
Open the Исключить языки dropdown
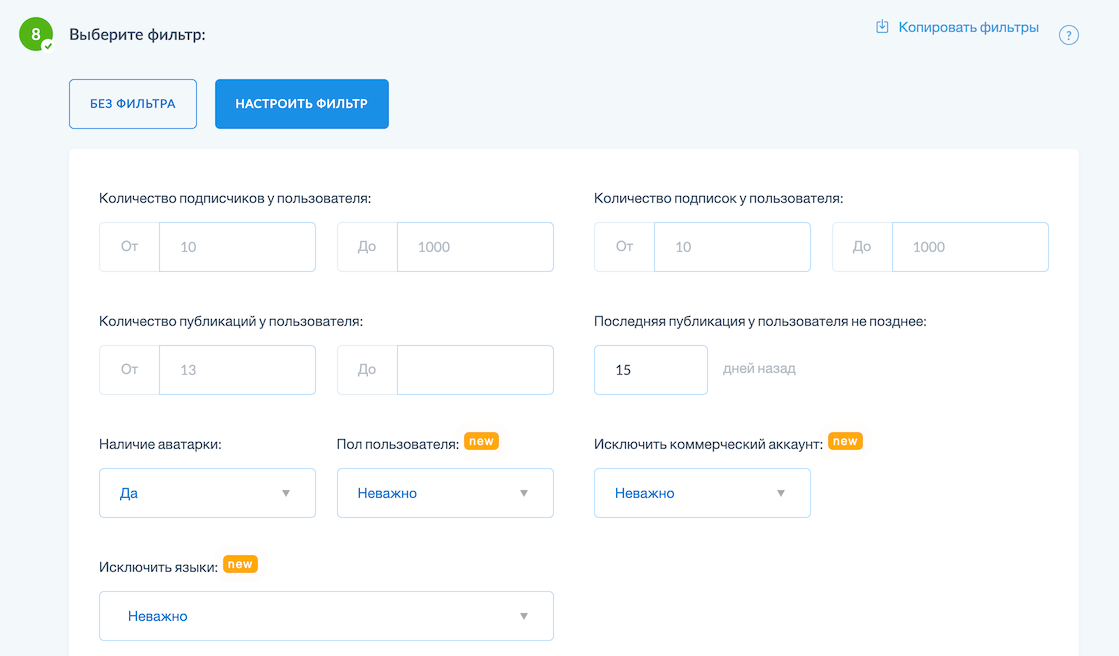tap(326, 616)
